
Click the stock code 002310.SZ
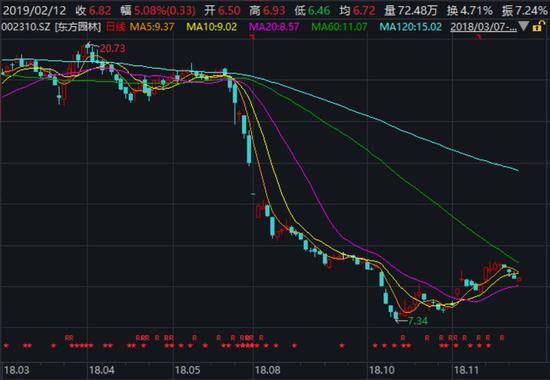click(26, 27)
